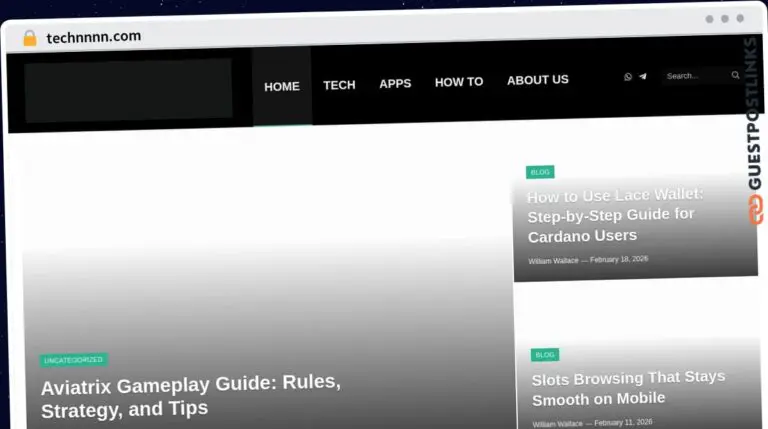Open William Wallace author link under Lace Wallet
The width and height of the screenshot is (768, 429).
pos(553,261)
